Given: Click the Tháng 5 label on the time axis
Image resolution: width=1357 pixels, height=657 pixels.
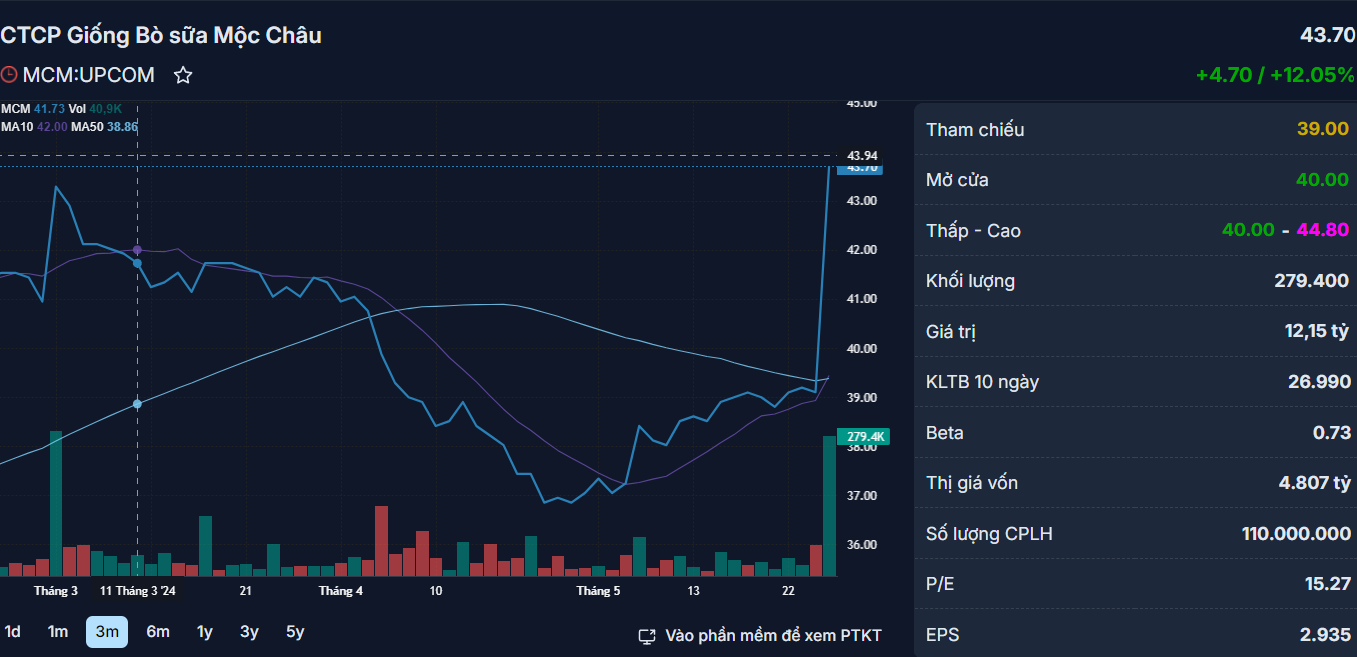Looking at the screenshot, I should pos(598,591).
